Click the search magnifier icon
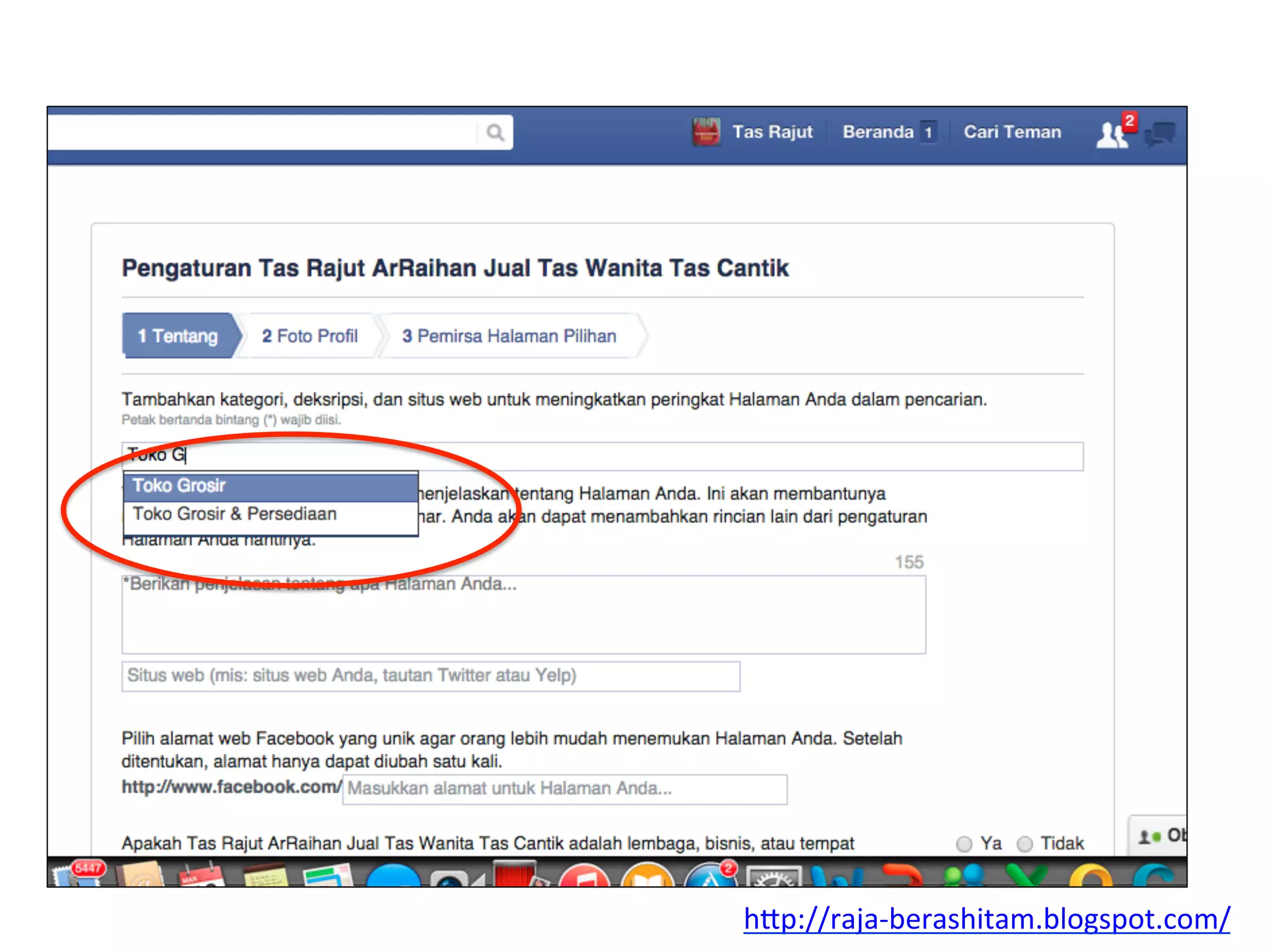The image size is (1270, 952). pos(495,133)
